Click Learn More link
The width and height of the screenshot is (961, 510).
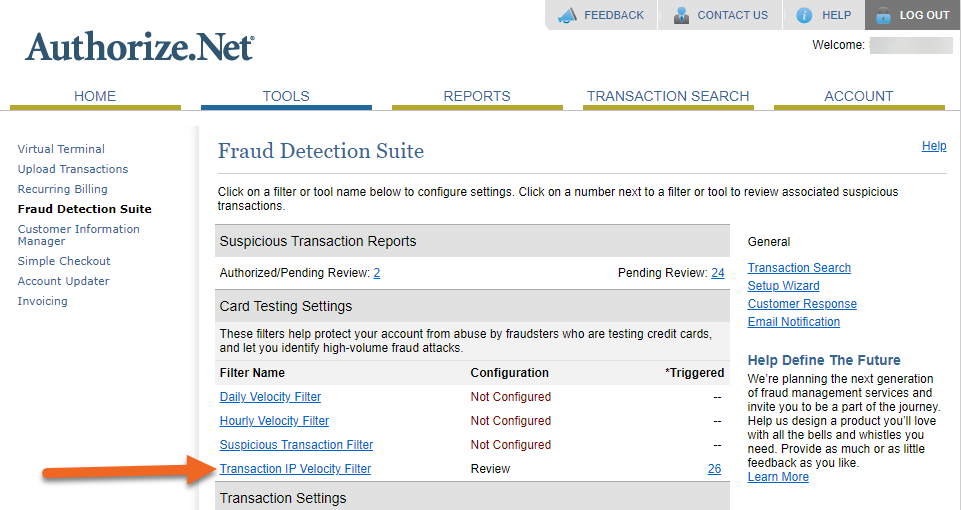point(778,477)
